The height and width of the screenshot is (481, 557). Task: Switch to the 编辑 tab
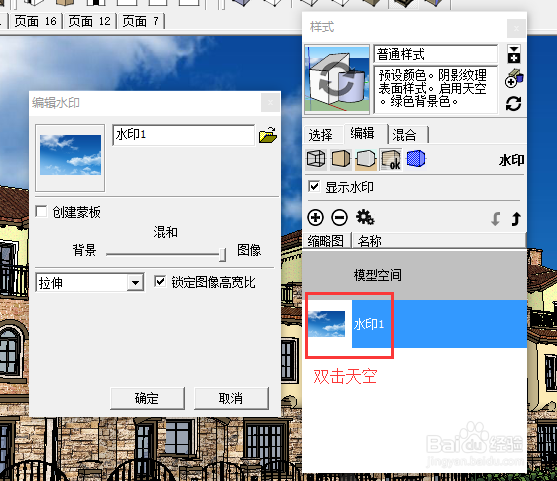pyautogui.click(x=363, y=134)
